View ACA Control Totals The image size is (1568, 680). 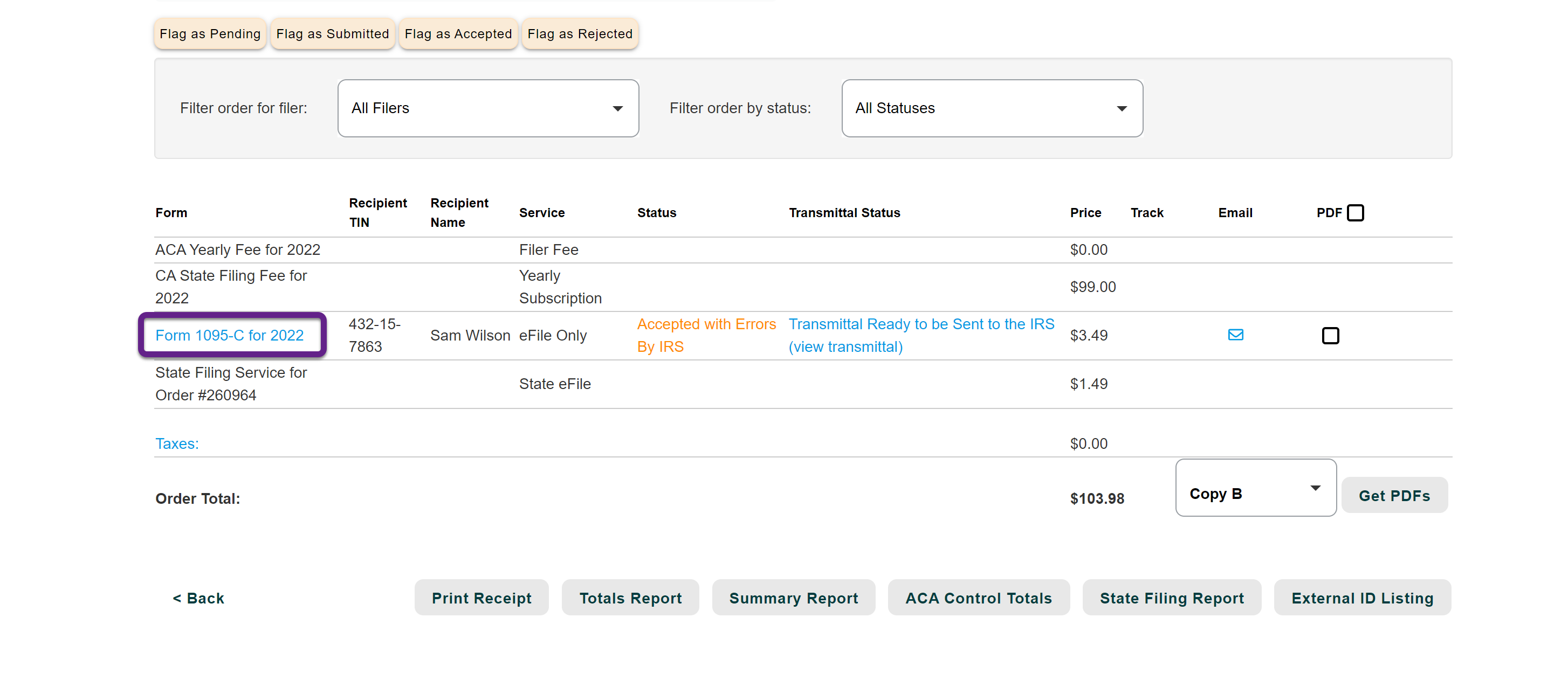coord(978,598)
